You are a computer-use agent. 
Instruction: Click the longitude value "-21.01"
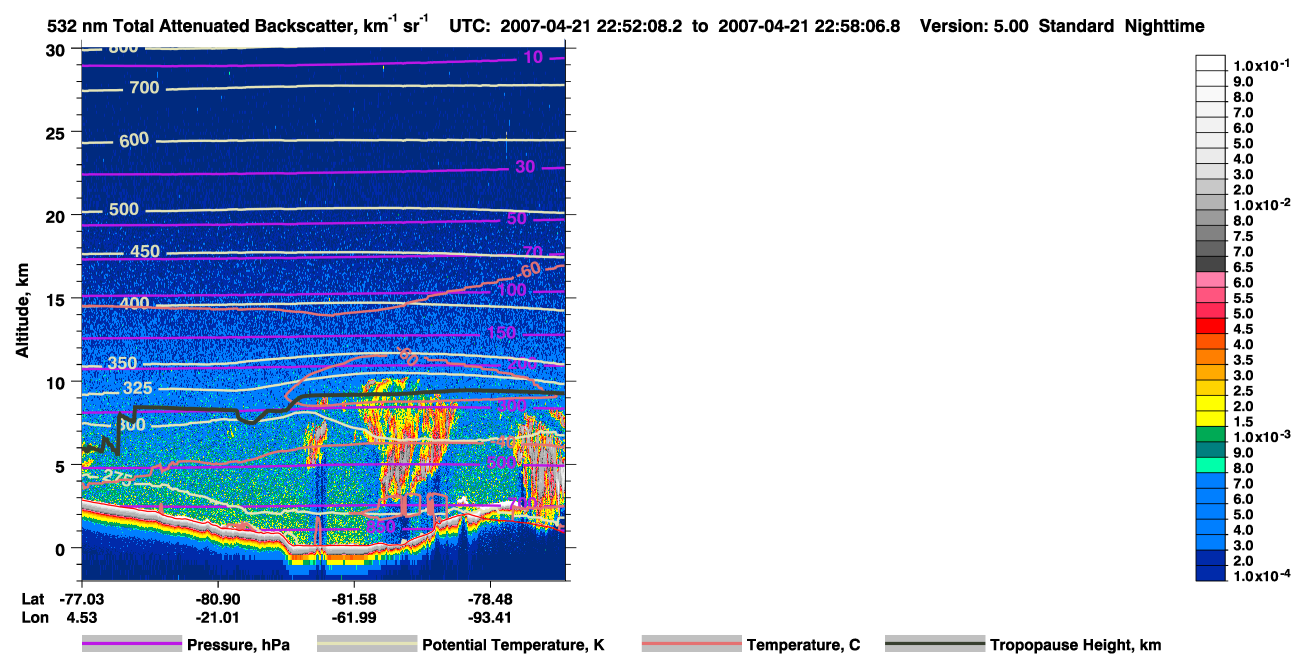point(217,617)
